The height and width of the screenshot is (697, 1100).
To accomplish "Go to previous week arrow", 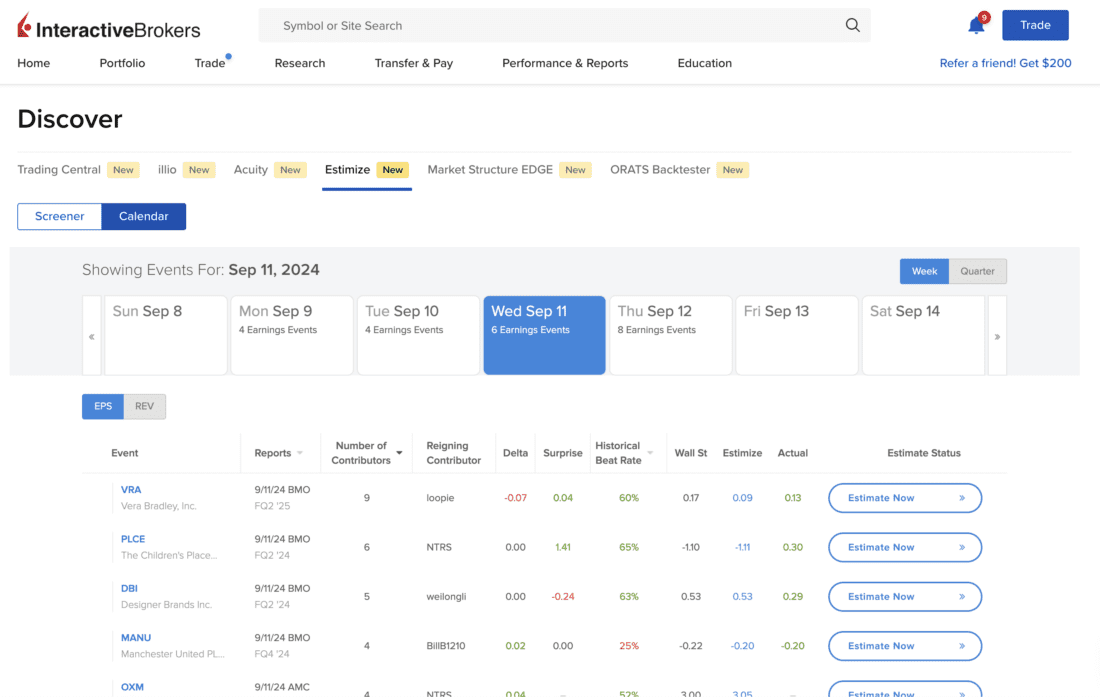I will pos(92,336).
